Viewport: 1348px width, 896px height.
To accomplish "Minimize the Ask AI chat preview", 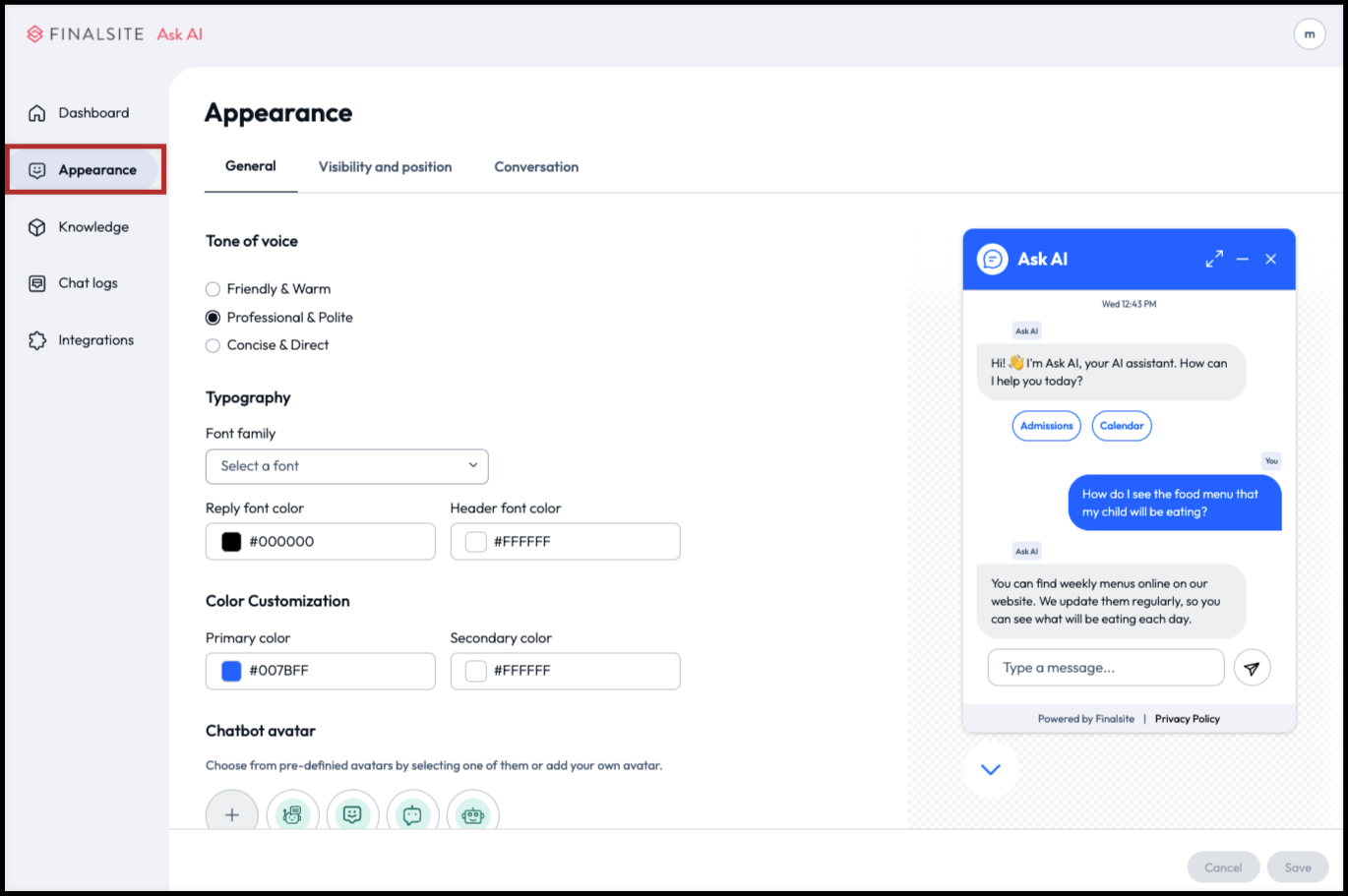I will click(1243, 259).
